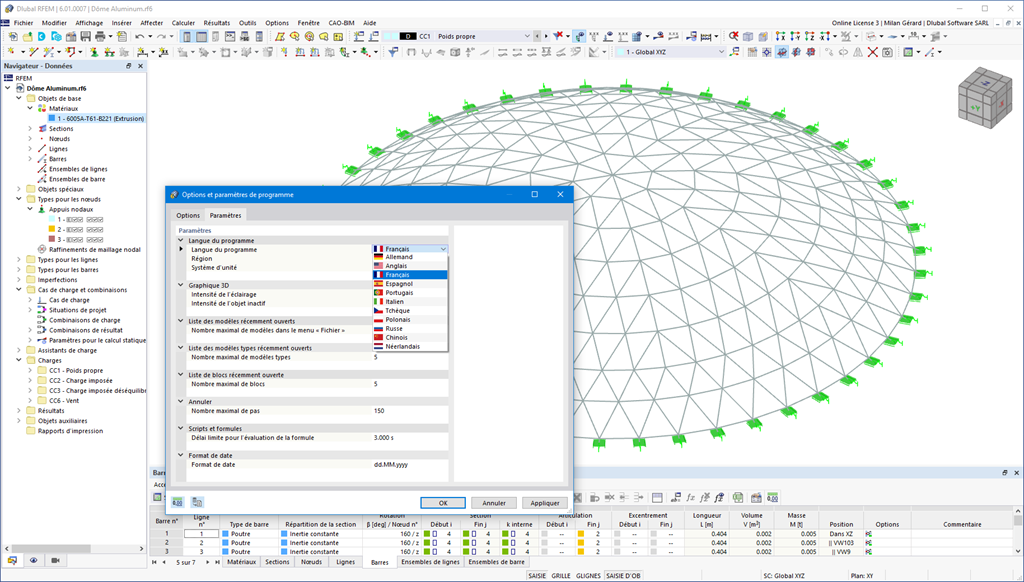Switch to the Options tab in dialog
Viewport: 1024px width, 582px height.
(188, 215)
